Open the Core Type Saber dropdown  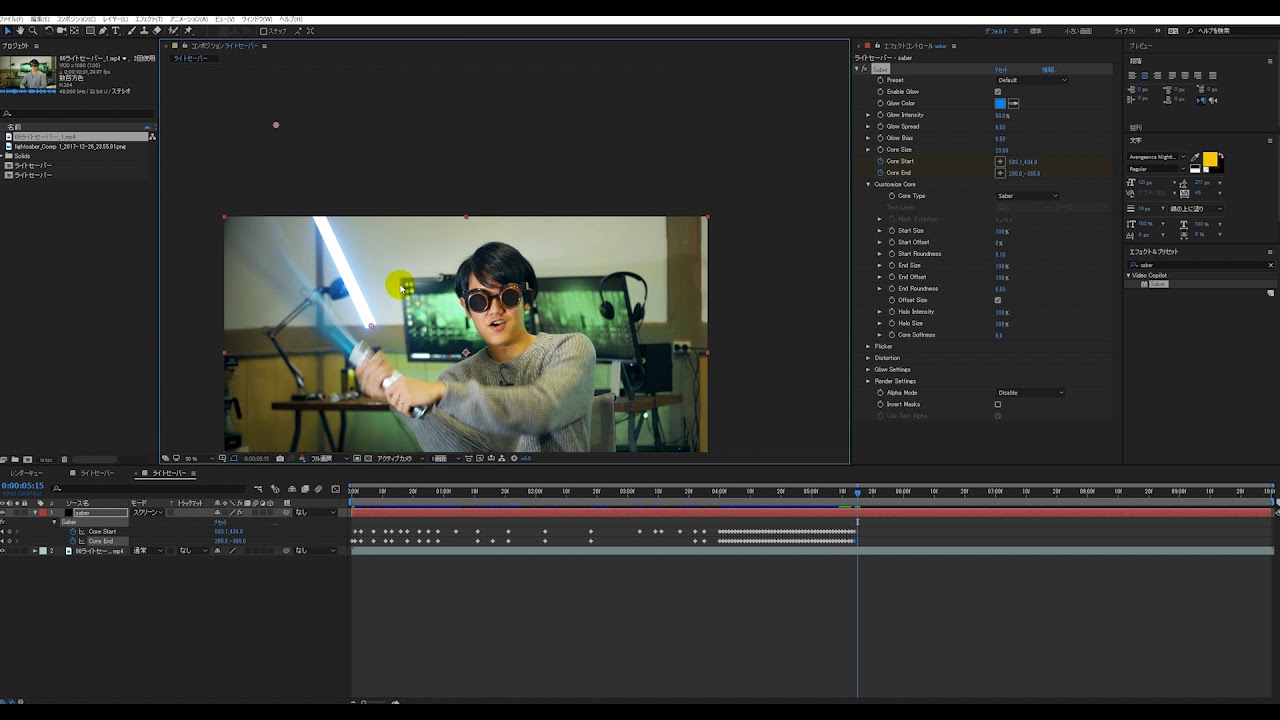click(1027, 196)
